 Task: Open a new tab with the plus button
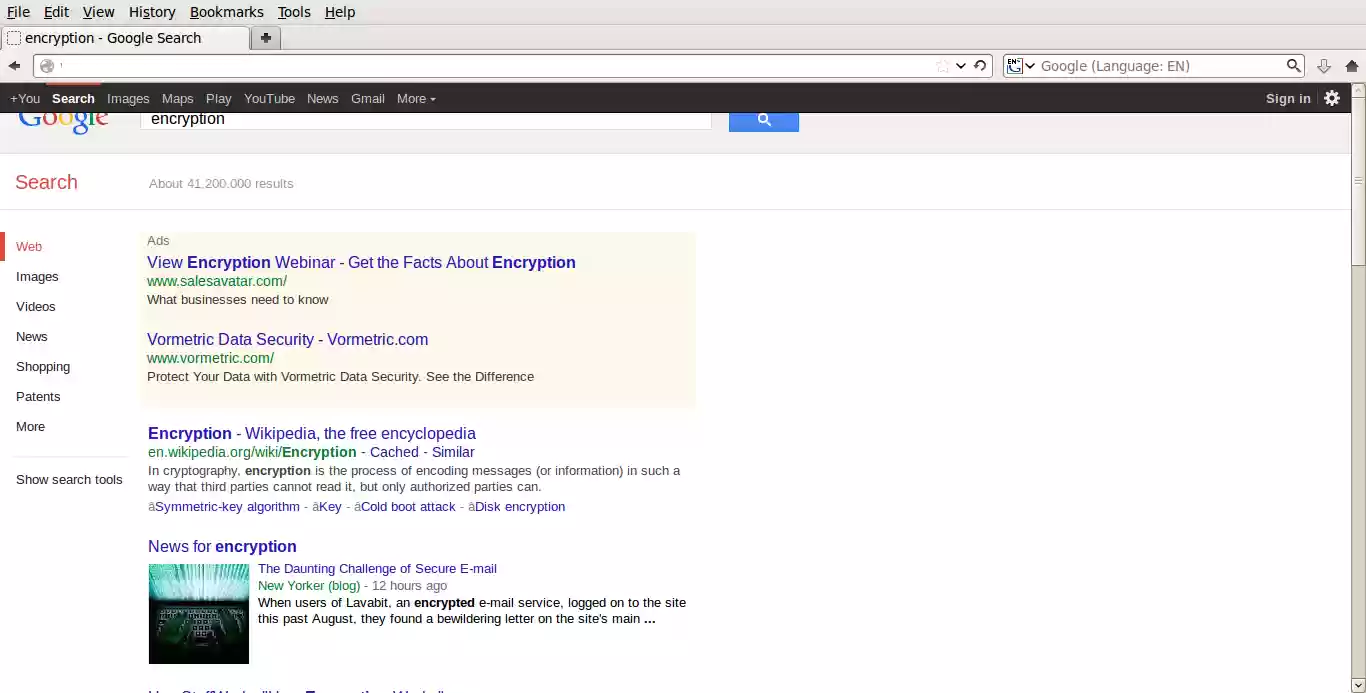[x=265, y=36]
